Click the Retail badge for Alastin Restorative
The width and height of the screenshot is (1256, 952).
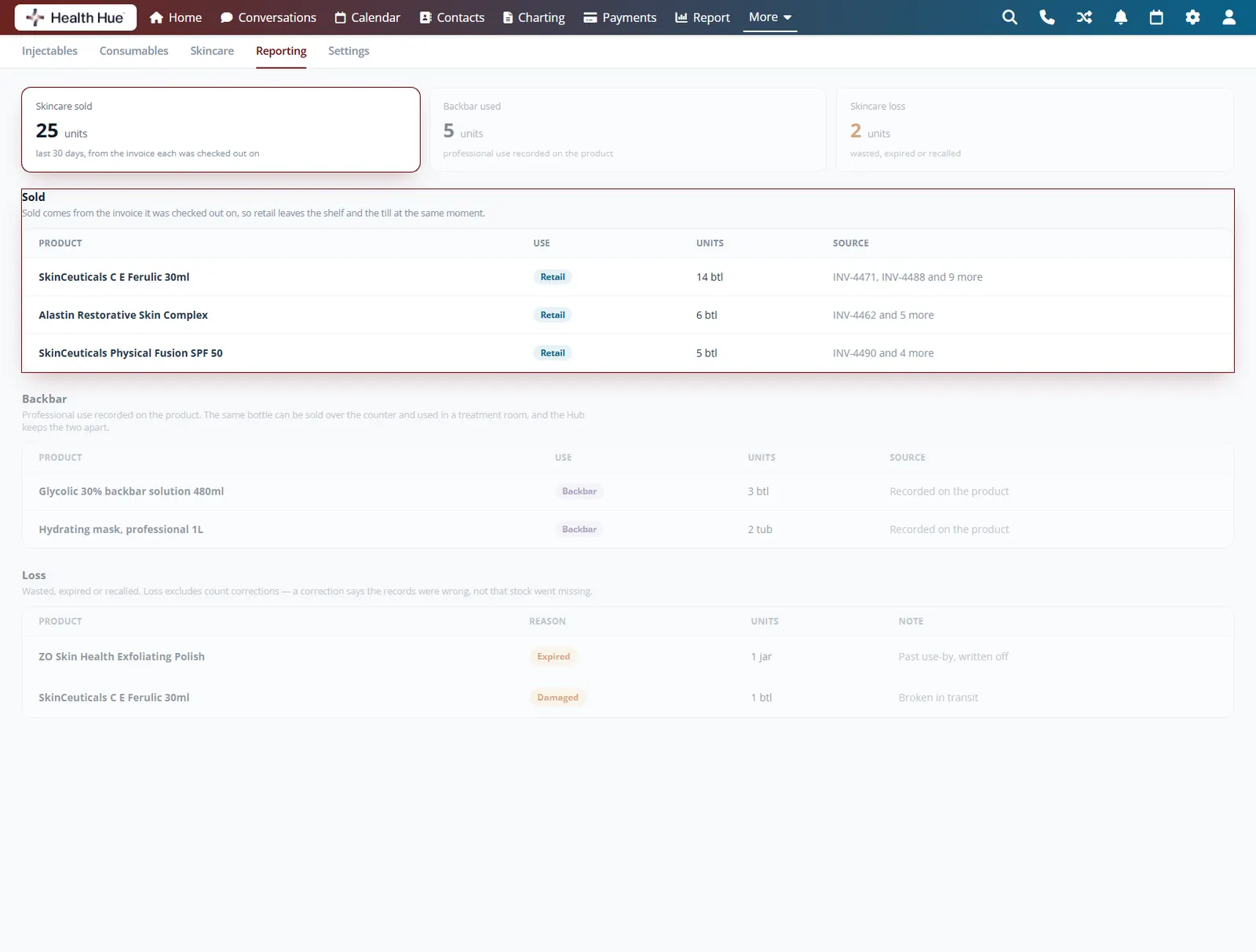[553, 315]
